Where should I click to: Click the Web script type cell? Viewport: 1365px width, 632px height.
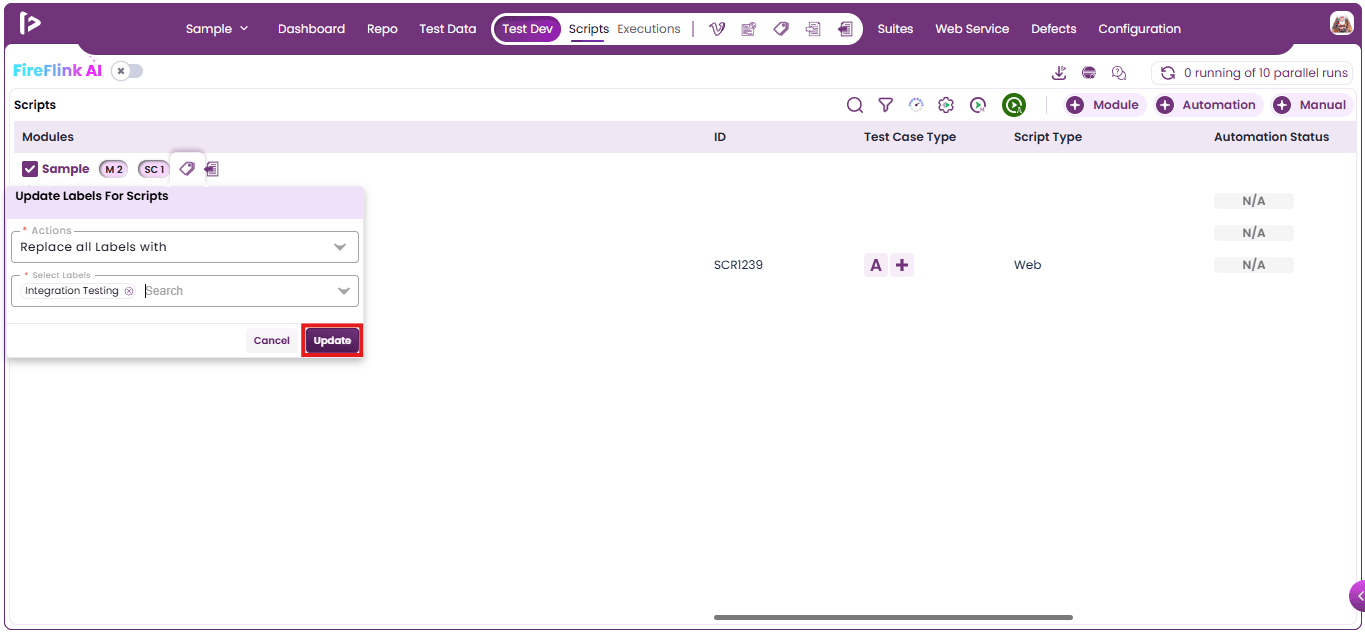(x=1027, y=265)
